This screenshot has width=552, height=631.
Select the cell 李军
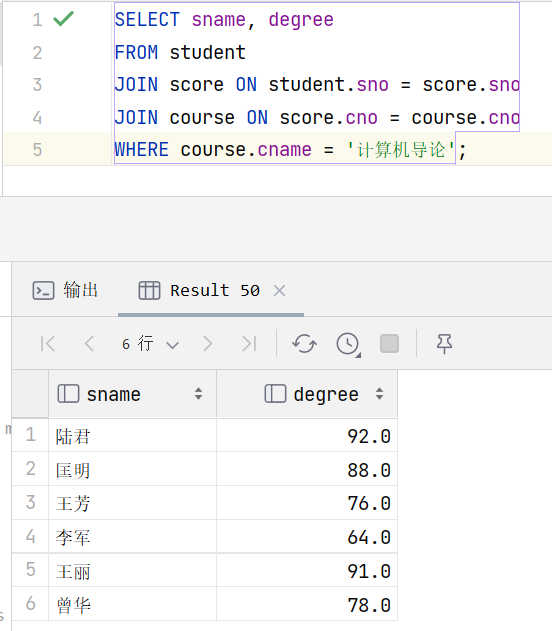pyautogui.click(x=132, y=537)
